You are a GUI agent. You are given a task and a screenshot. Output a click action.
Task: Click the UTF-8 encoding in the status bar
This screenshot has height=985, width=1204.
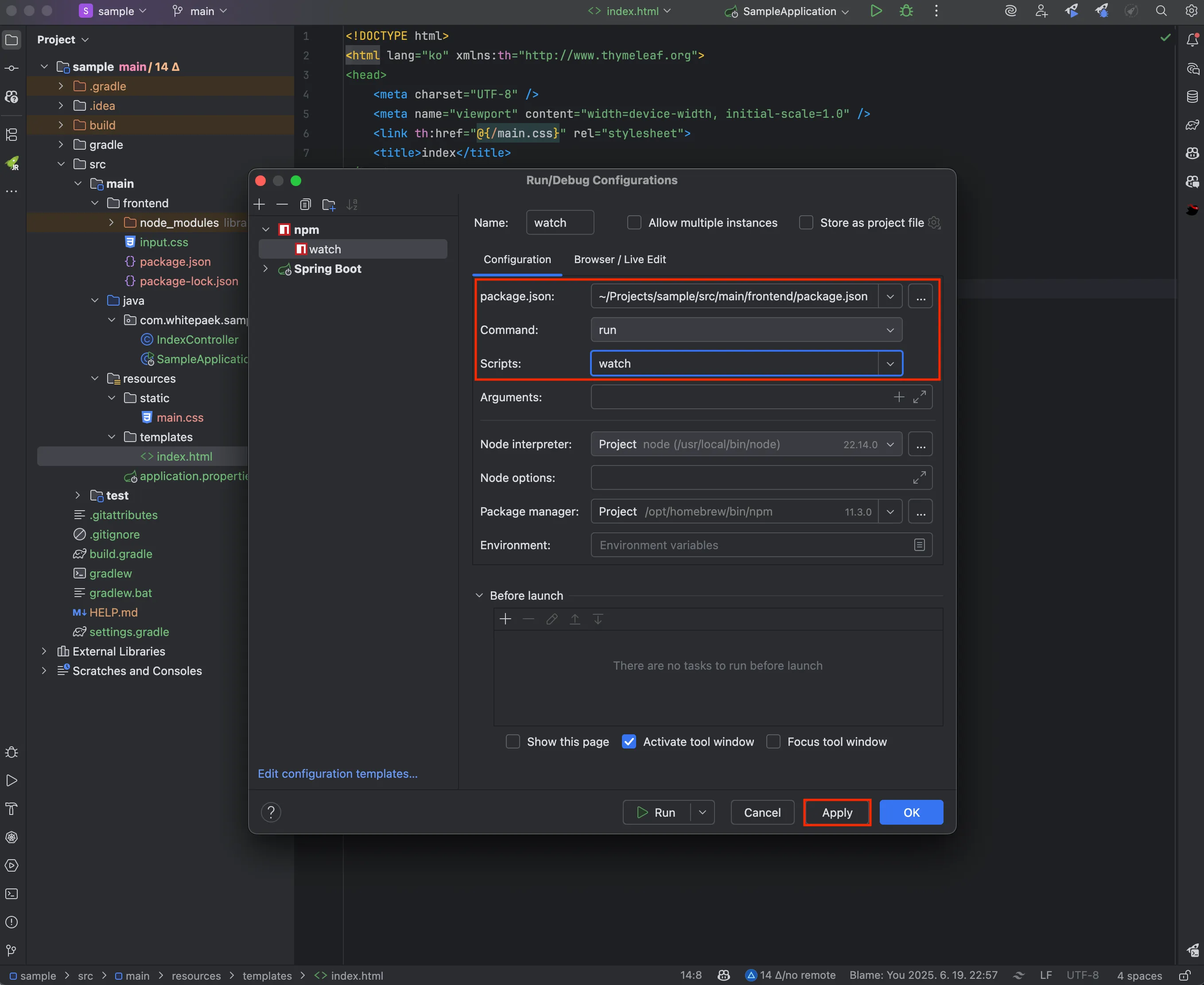(1082, 975)
